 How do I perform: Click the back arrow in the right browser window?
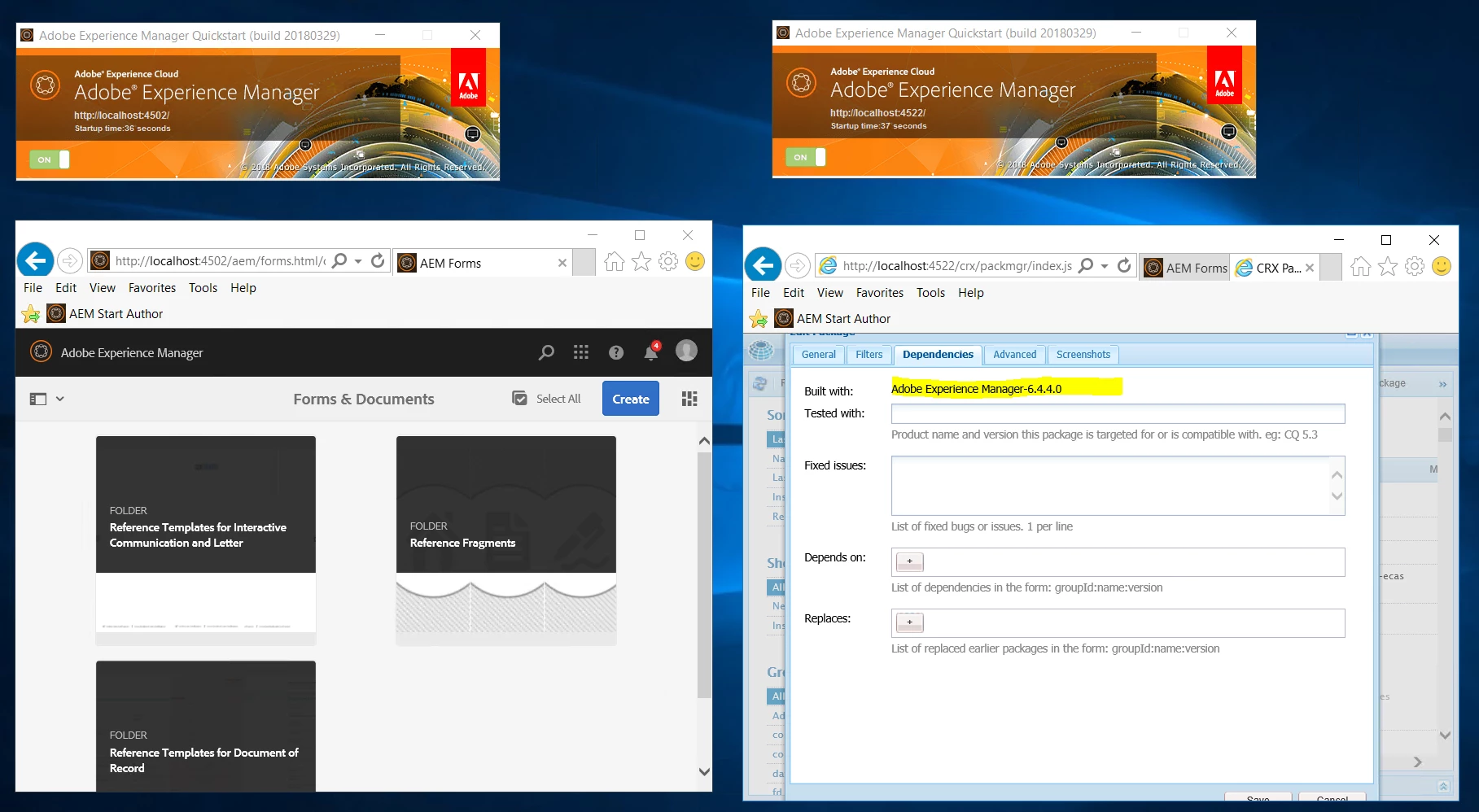pyautogui.click(x=763, y=265)
